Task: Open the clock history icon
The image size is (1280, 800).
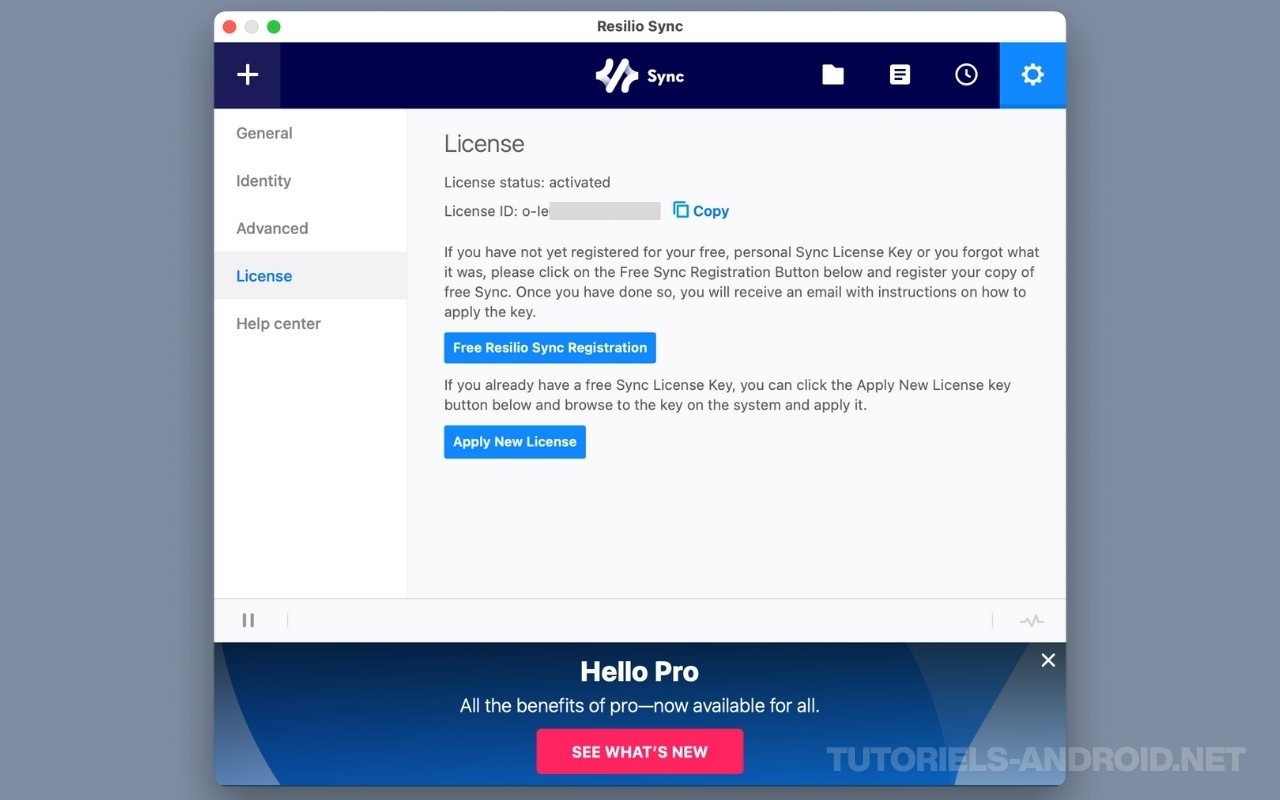Action: pos(966,75)
